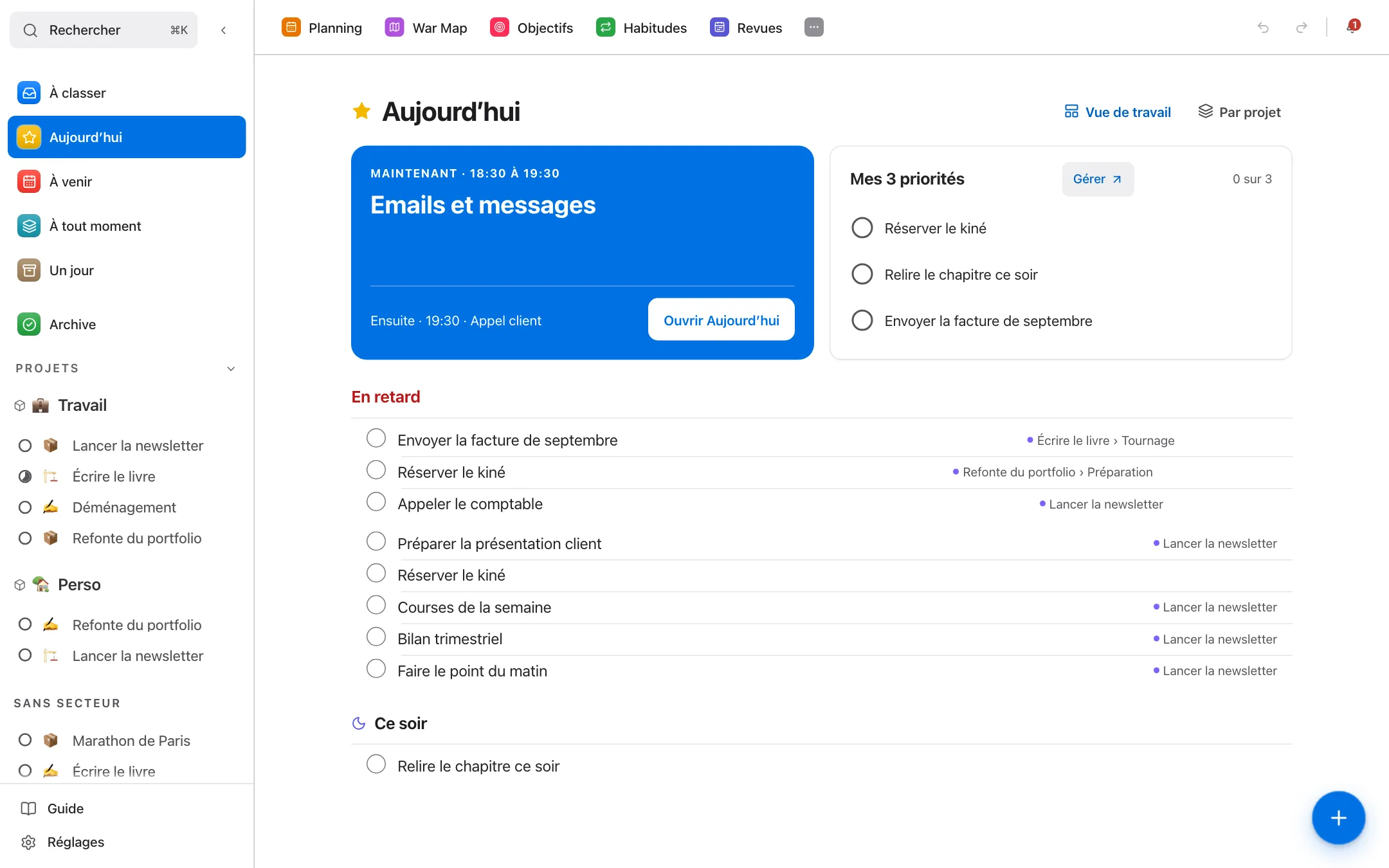Check off Courses de la semaine
1389x868 pixels.
376,605
